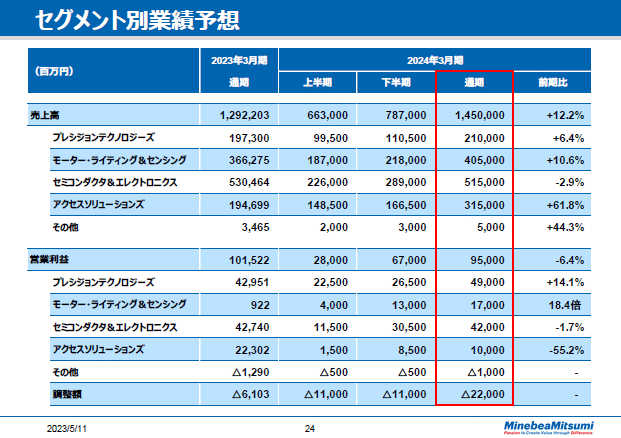
Task: Click the 2023/5/11 date in the footer
Action: (67, 429)
